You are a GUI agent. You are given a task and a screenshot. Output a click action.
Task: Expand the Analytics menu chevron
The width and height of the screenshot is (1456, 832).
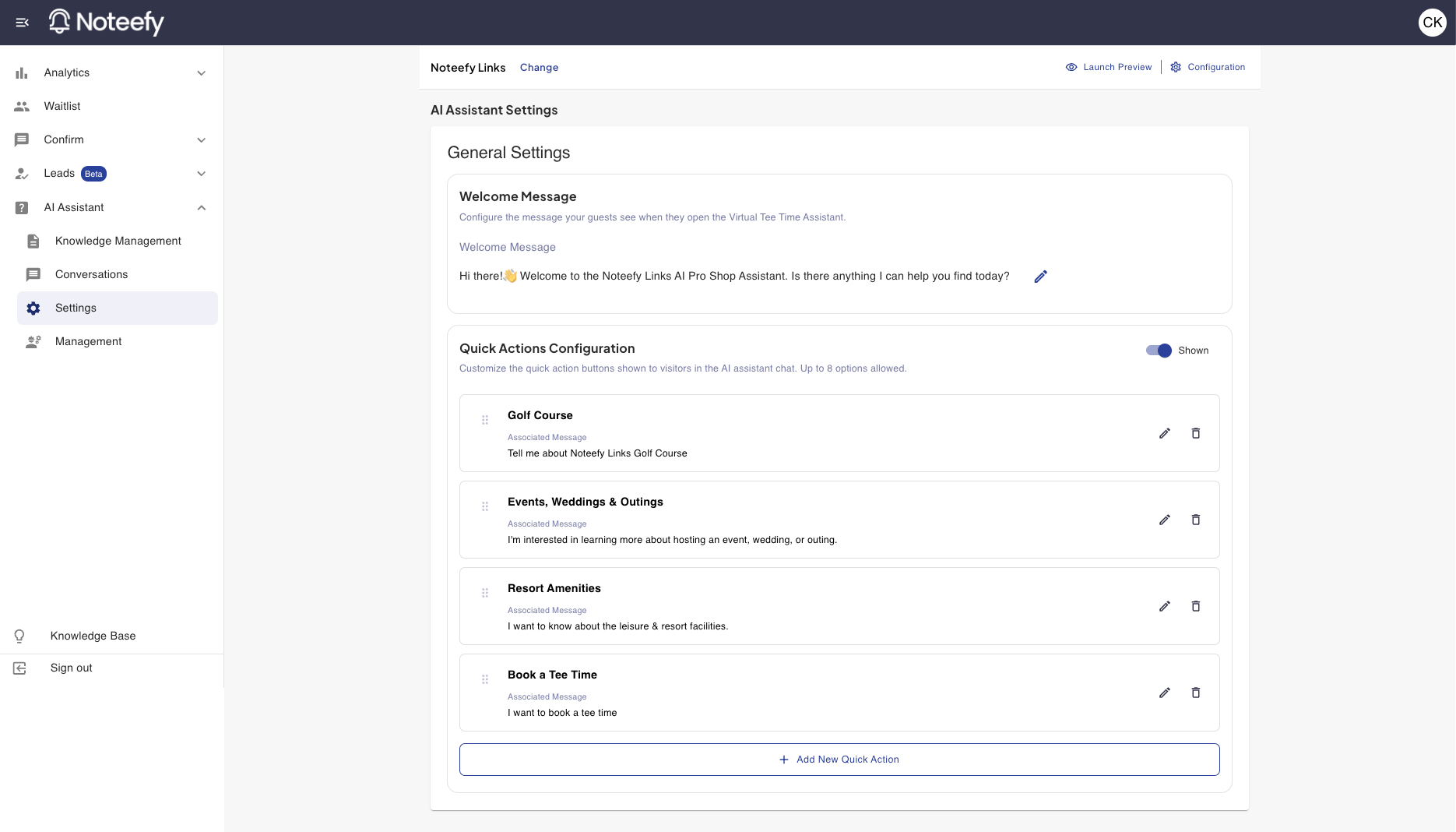click(x=202, y=73)
